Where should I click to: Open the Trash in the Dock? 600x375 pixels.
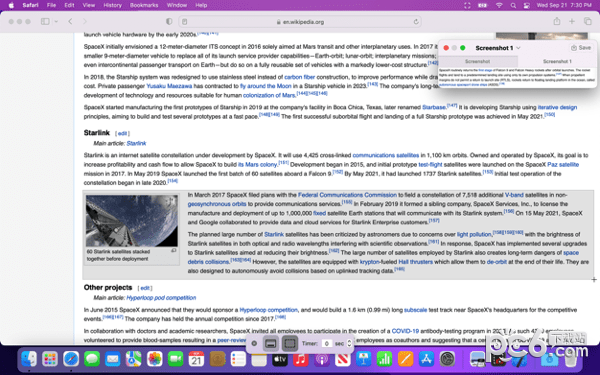tap(570, 359)
